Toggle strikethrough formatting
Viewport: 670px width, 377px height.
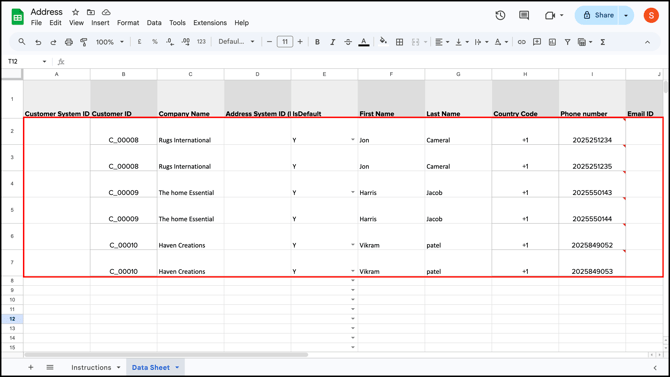(348, 42)
